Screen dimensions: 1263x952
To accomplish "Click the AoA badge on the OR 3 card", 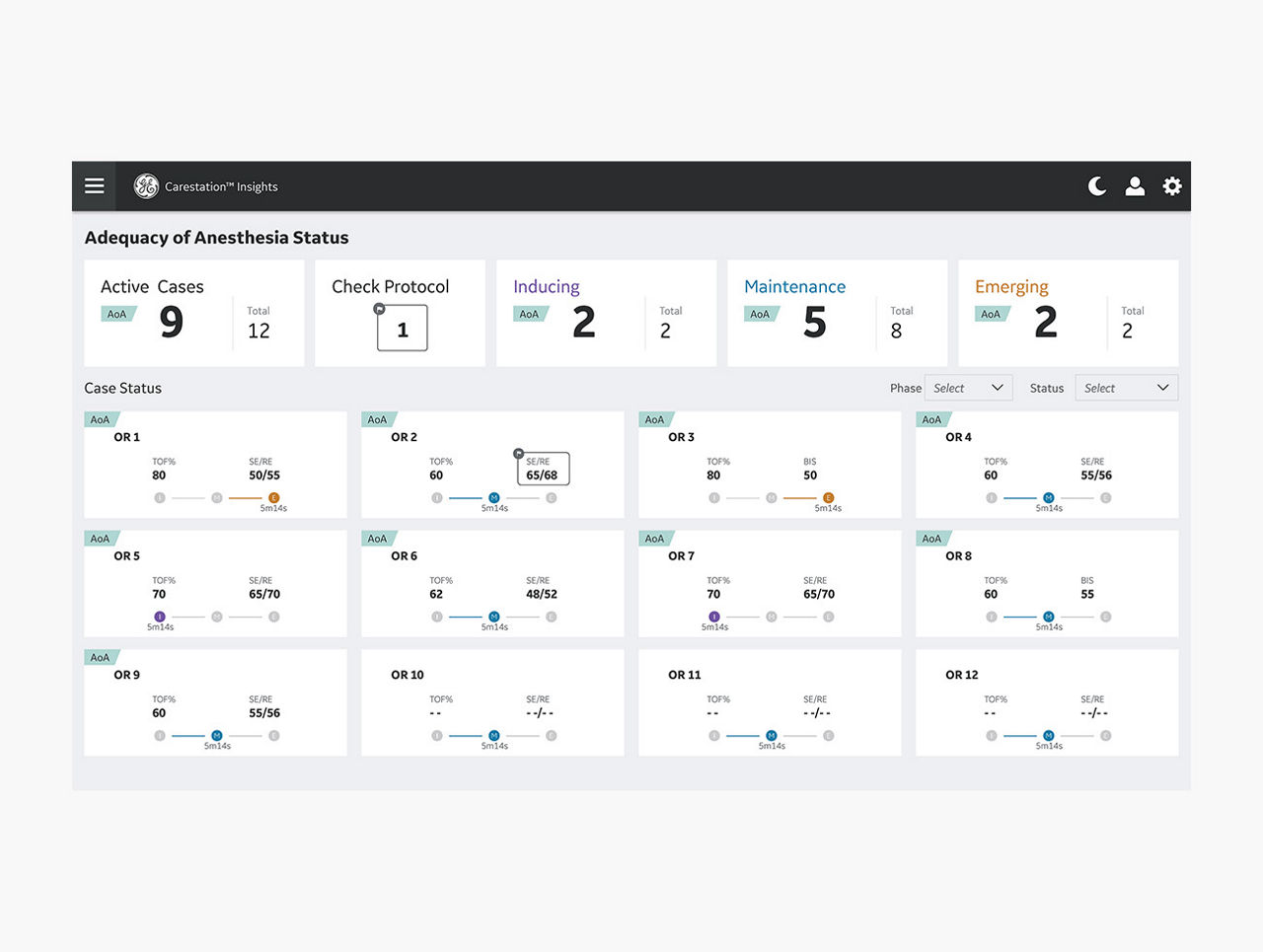I will point(654,420).
